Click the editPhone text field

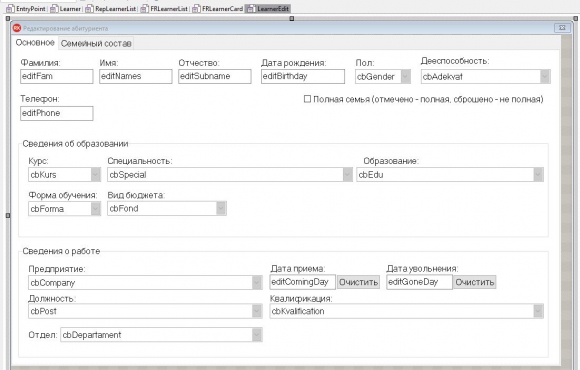tap(57, 113)
